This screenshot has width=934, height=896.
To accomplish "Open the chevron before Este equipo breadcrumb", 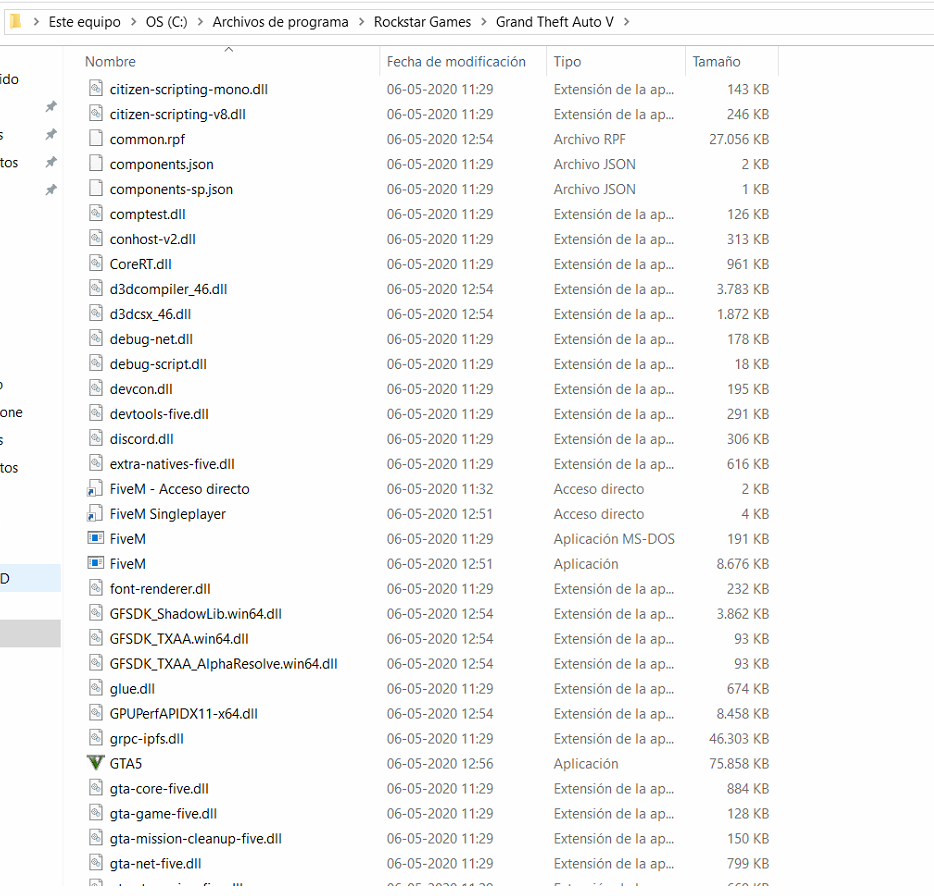I will 36,22.
